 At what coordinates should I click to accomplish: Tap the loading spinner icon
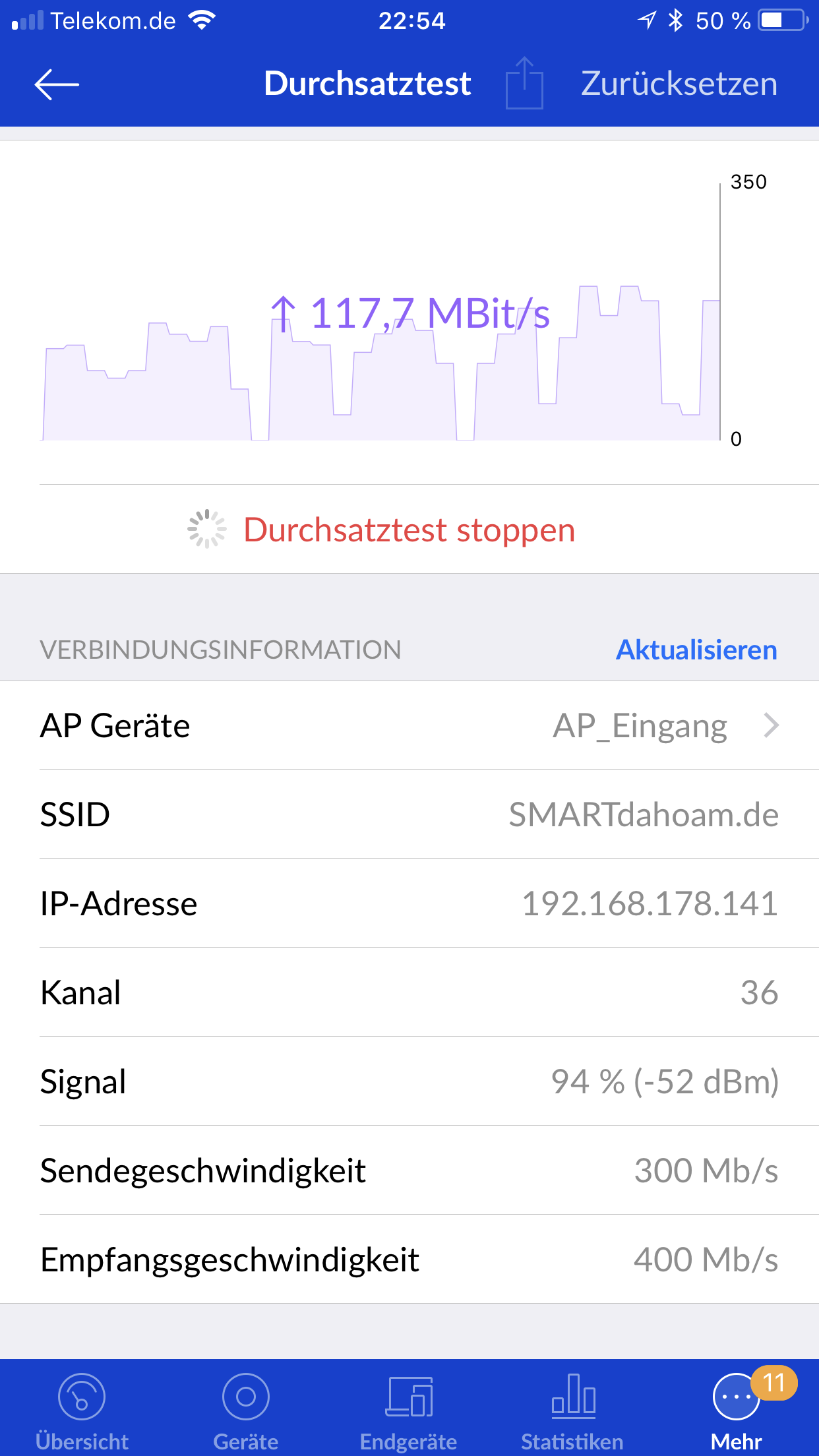pos(206,529)
